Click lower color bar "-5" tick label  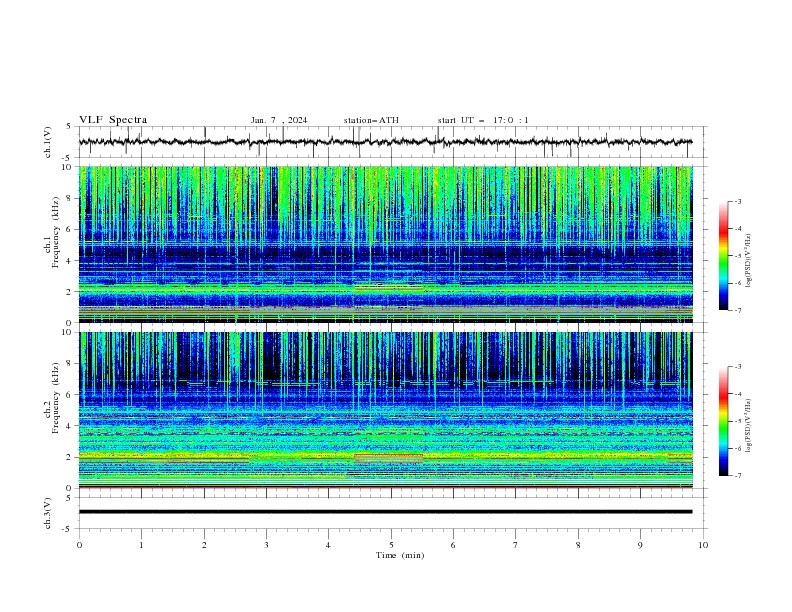(737, 421)
